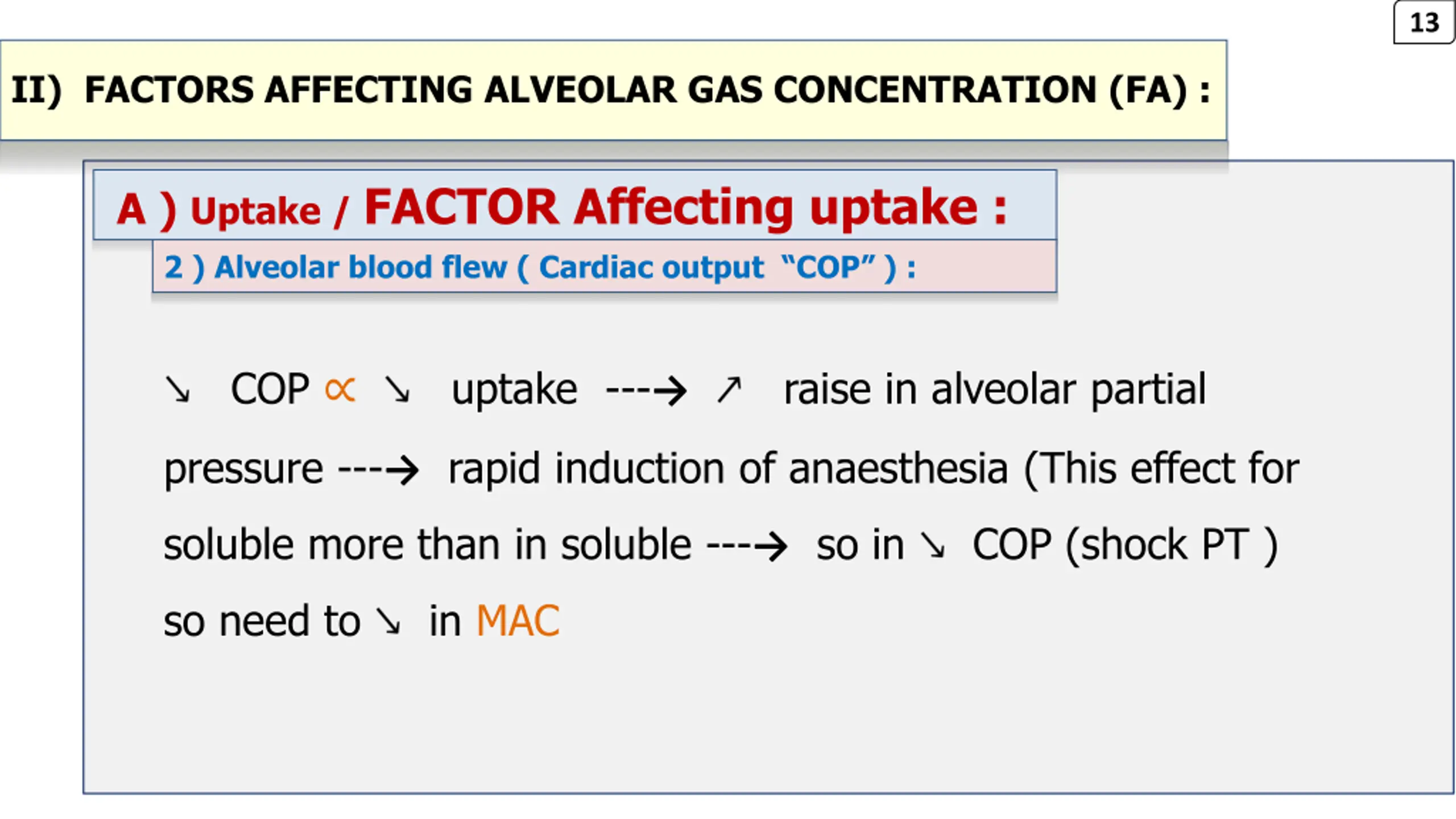Click the up-arrow before 'raise in alveolar'
Viewport: 1456px width, 819px height.
[729, 390]
